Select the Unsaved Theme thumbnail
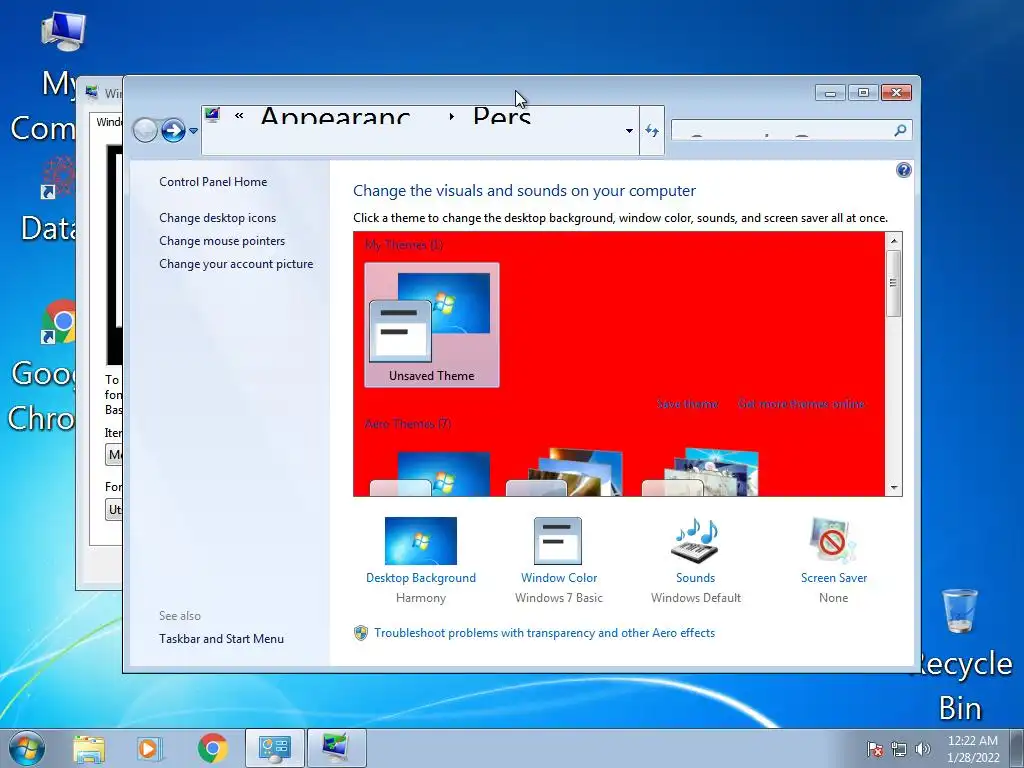 tap(432, 325)
